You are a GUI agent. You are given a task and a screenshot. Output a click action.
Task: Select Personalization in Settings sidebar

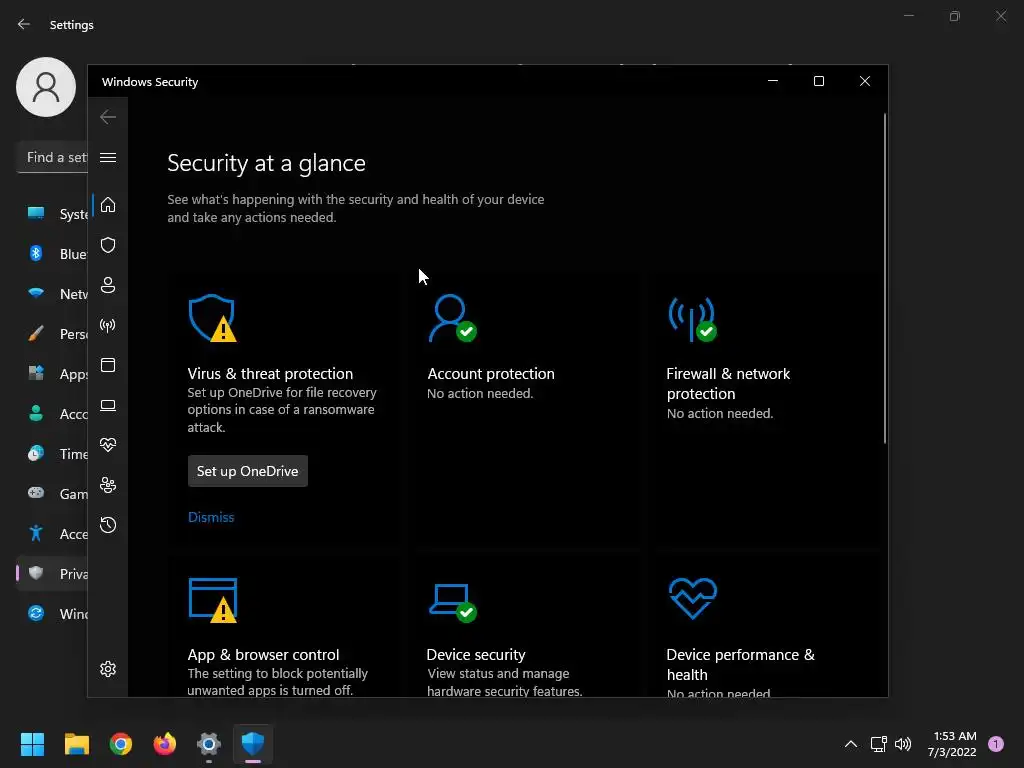pos(52,334)
